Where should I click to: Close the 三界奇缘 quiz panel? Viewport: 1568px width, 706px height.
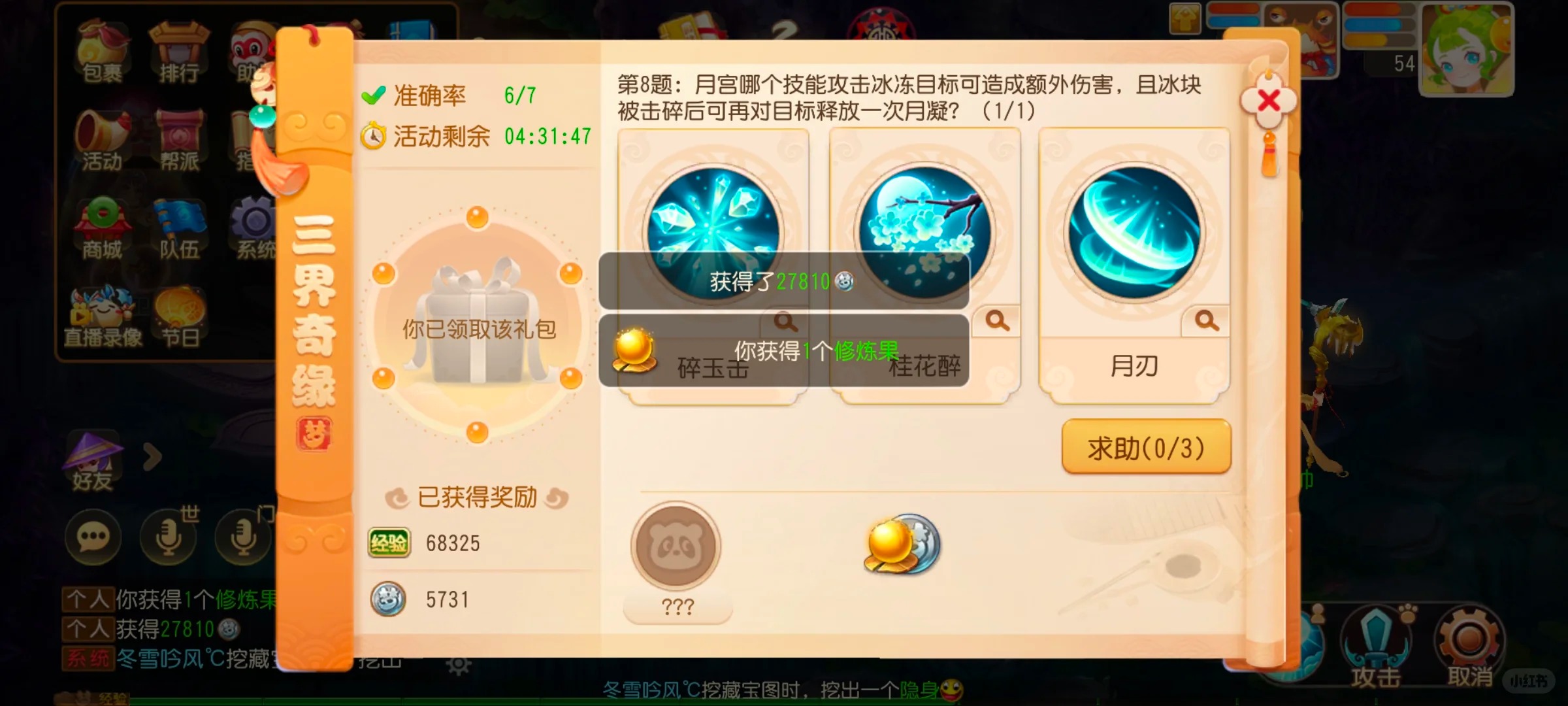coord(1269,101)
